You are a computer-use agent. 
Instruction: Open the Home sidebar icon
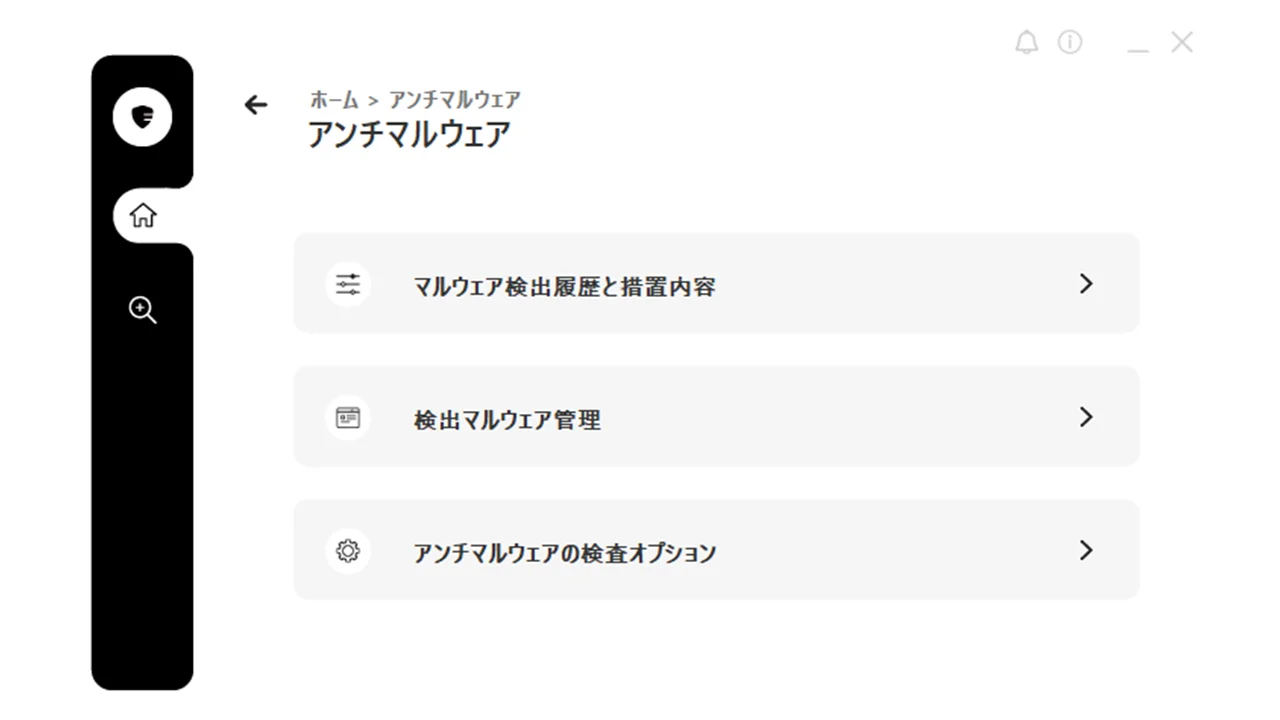[143, 215]
